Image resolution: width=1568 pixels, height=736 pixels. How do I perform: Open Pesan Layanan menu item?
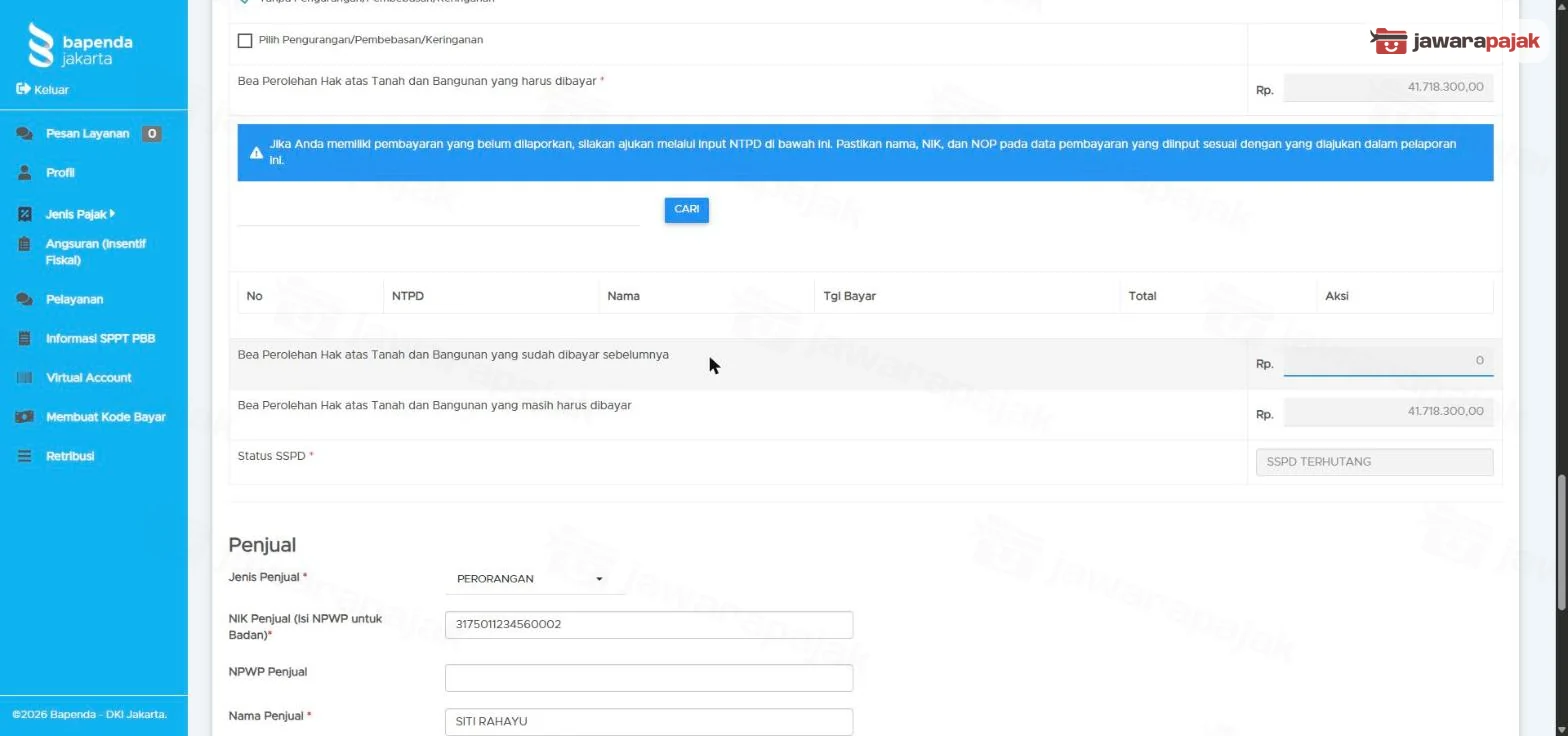click(87, 134)
